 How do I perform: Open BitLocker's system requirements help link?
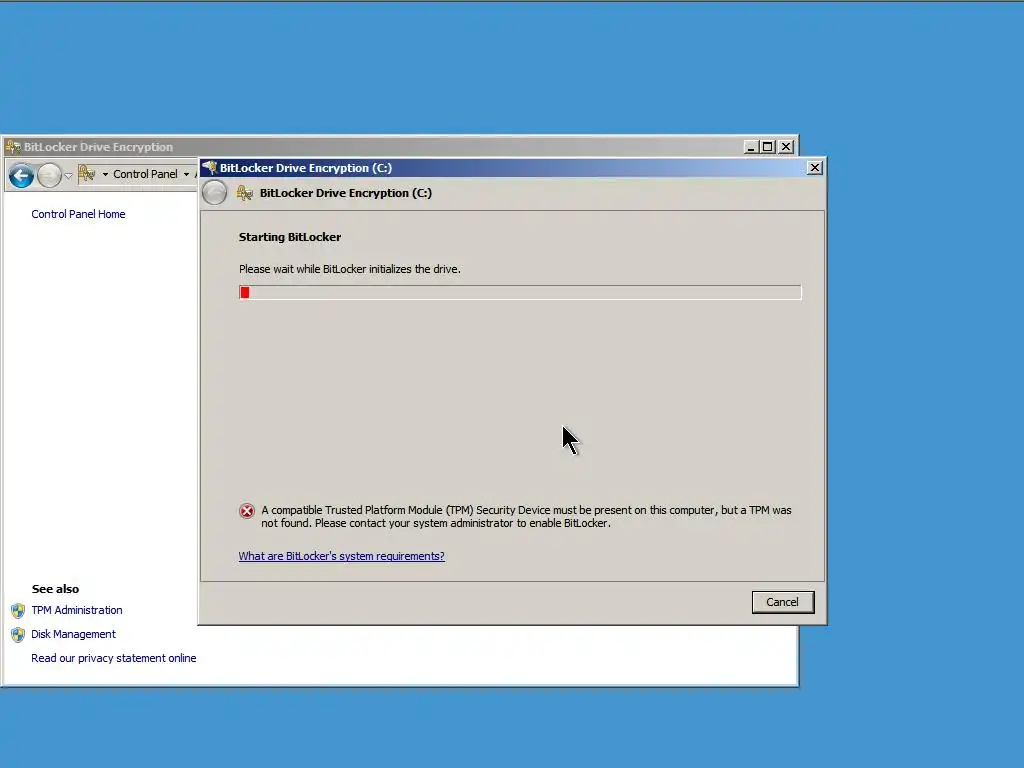341,556
